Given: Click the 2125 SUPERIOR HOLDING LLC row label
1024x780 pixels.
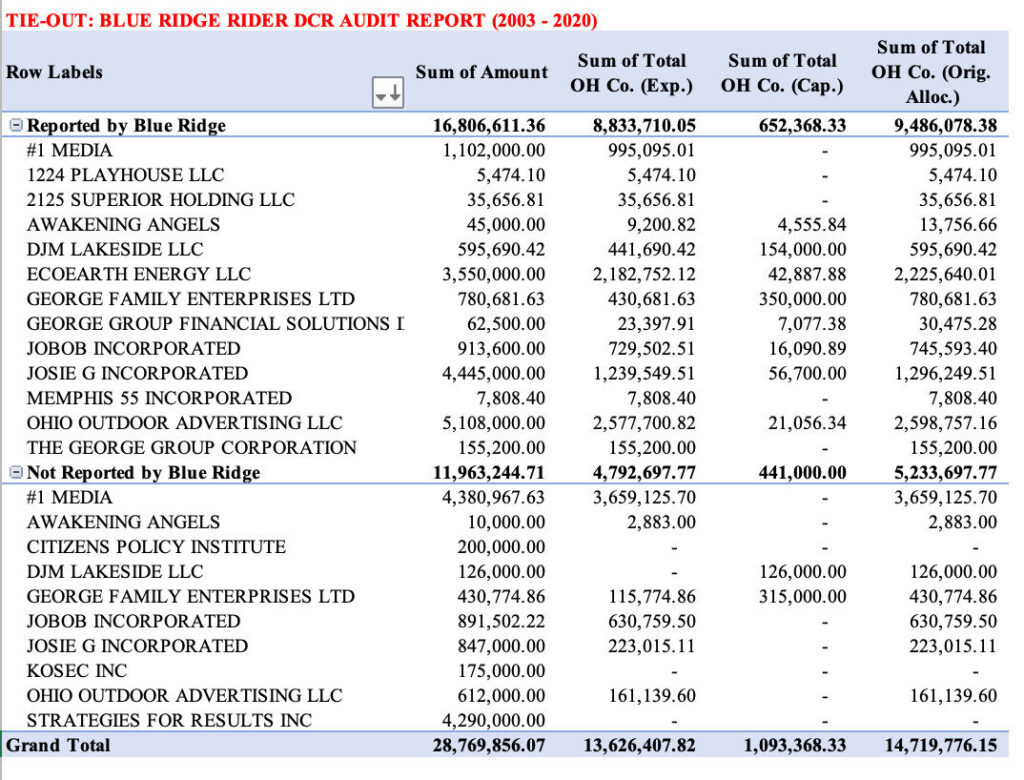Looking at the screenshot, I should click(x=160, y=200).
